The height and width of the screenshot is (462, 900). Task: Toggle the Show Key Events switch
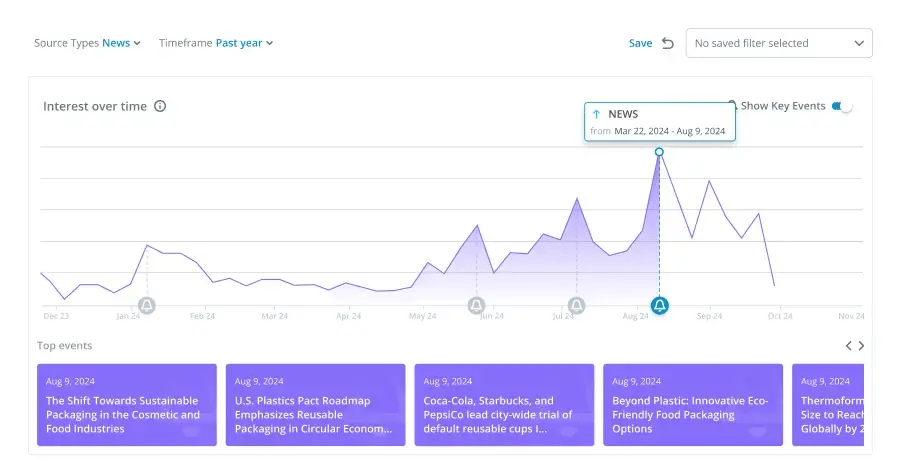[x=842, y=106]
